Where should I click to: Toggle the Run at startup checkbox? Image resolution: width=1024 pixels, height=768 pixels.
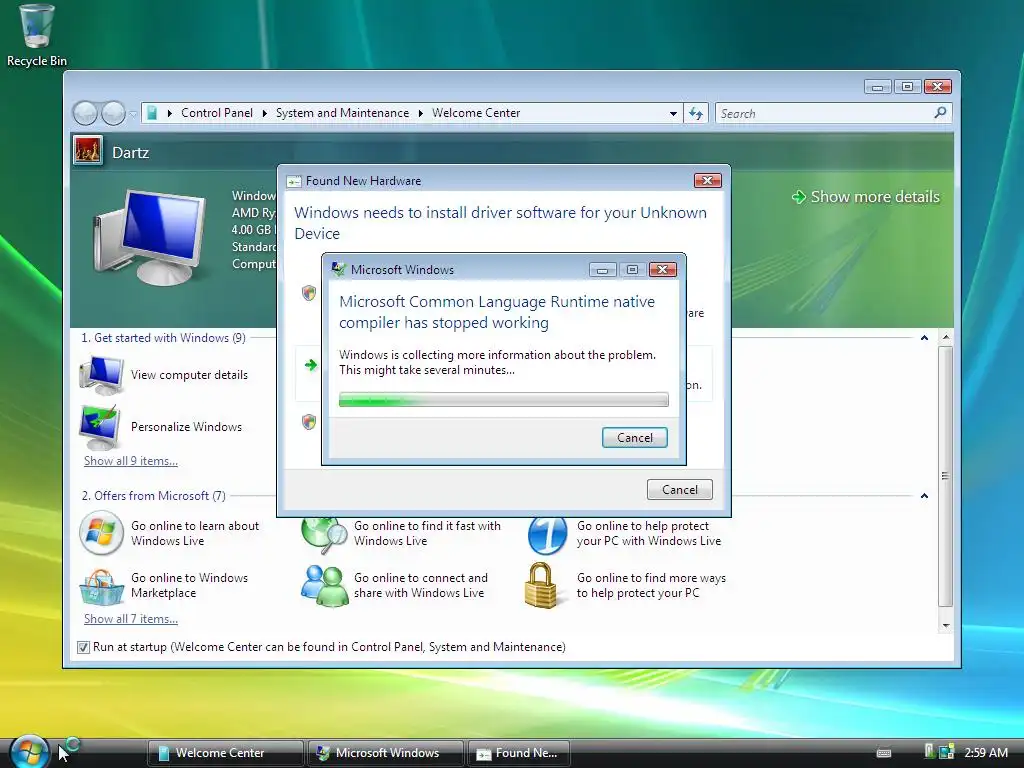click(83, 647)
